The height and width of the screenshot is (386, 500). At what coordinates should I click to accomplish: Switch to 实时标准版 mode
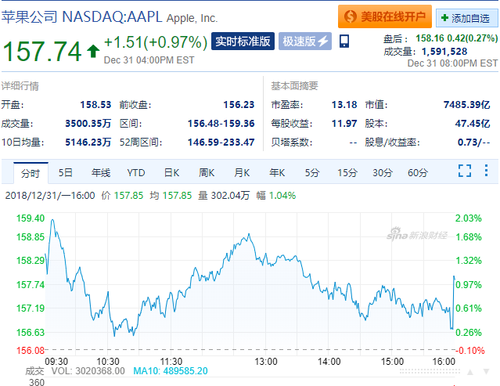[243, 41]
